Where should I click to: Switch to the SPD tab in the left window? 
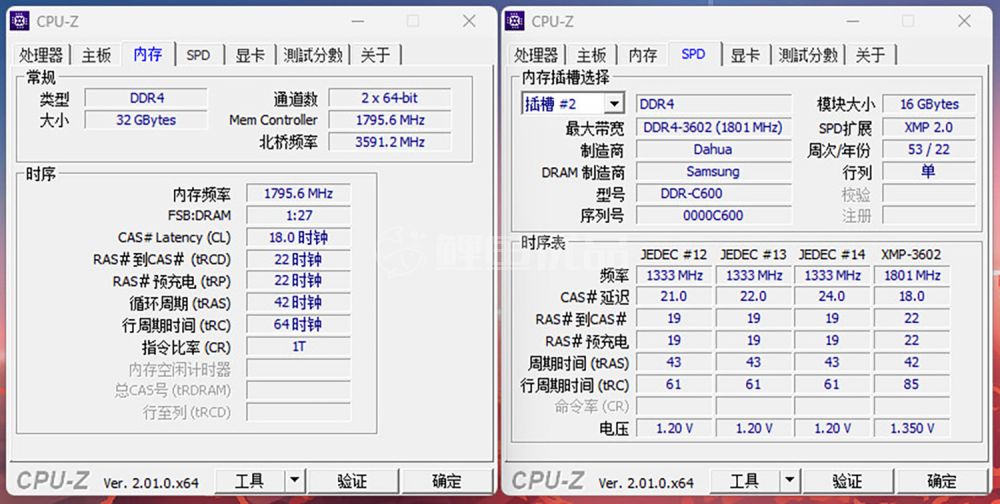[198, 55]
